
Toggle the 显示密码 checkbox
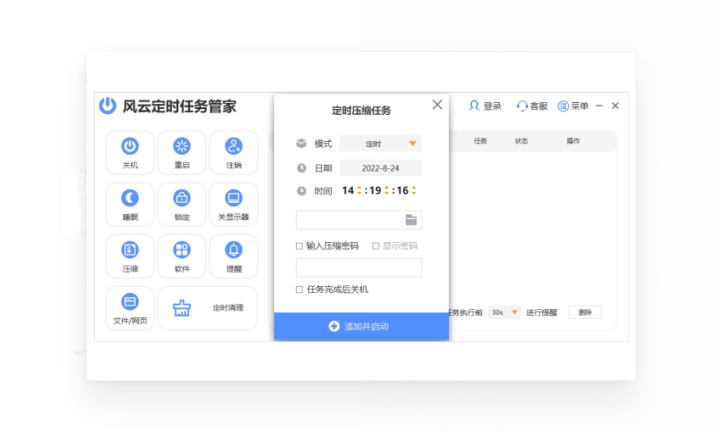376,246
